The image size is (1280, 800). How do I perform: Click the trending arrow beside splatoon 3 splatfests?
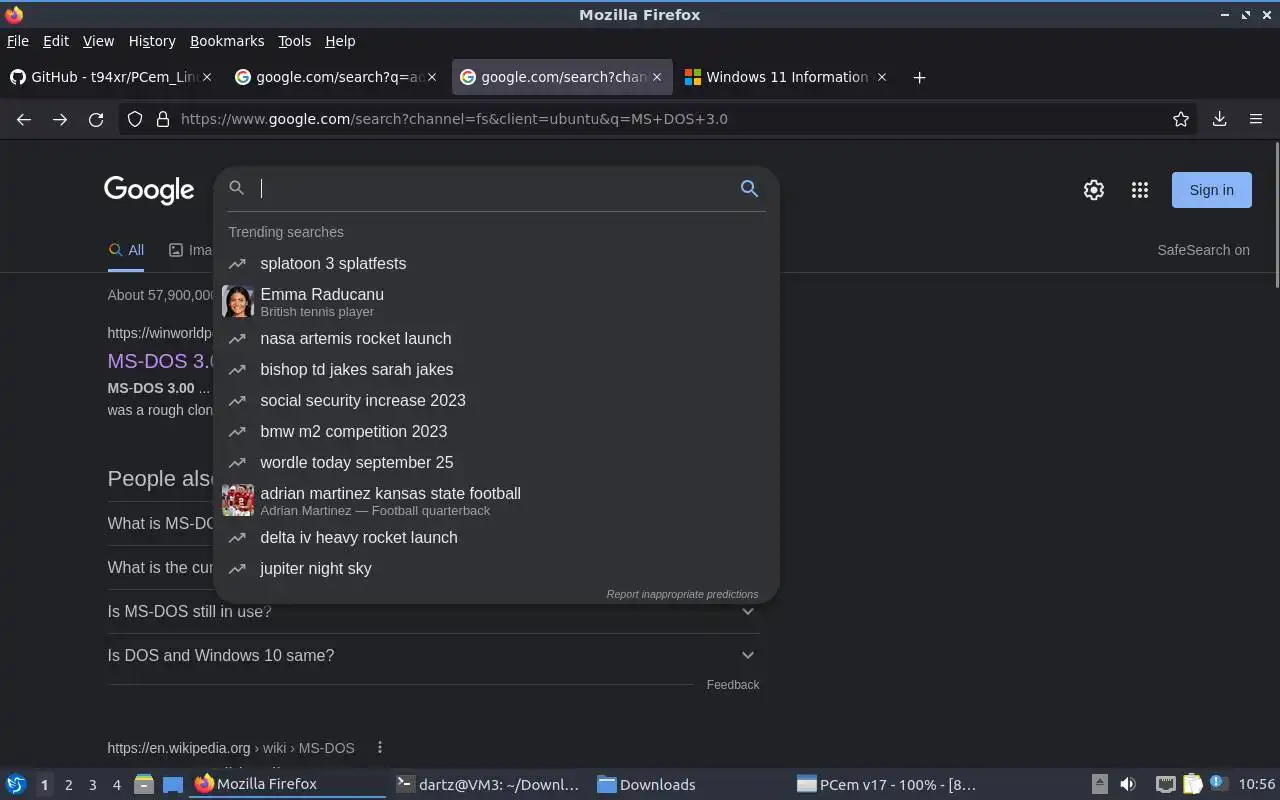coord(237,263)
